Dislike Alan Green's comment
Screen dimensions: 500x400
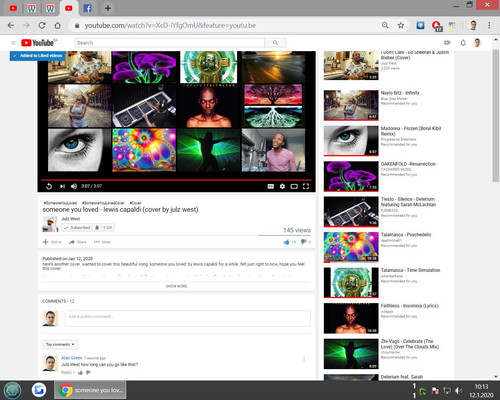(88, 373)
